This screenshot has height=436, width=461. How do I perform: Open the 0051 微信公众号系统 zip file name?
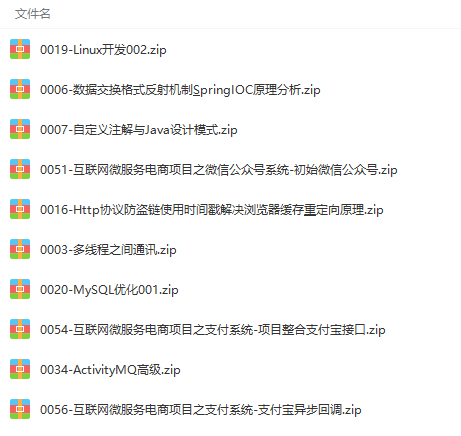click(219, 170)
